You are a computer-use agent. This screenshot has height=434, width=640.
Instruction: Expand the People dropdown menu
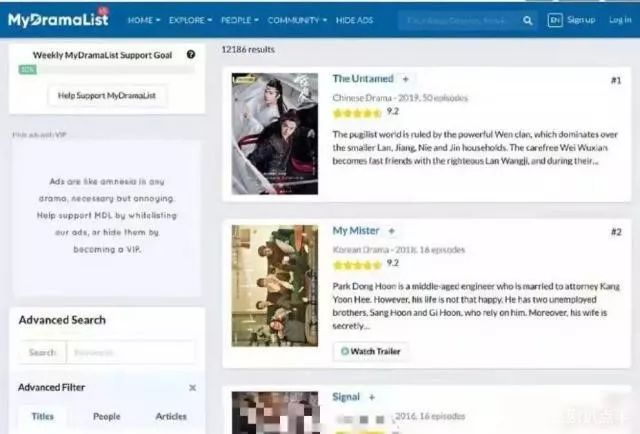point(240,20)
